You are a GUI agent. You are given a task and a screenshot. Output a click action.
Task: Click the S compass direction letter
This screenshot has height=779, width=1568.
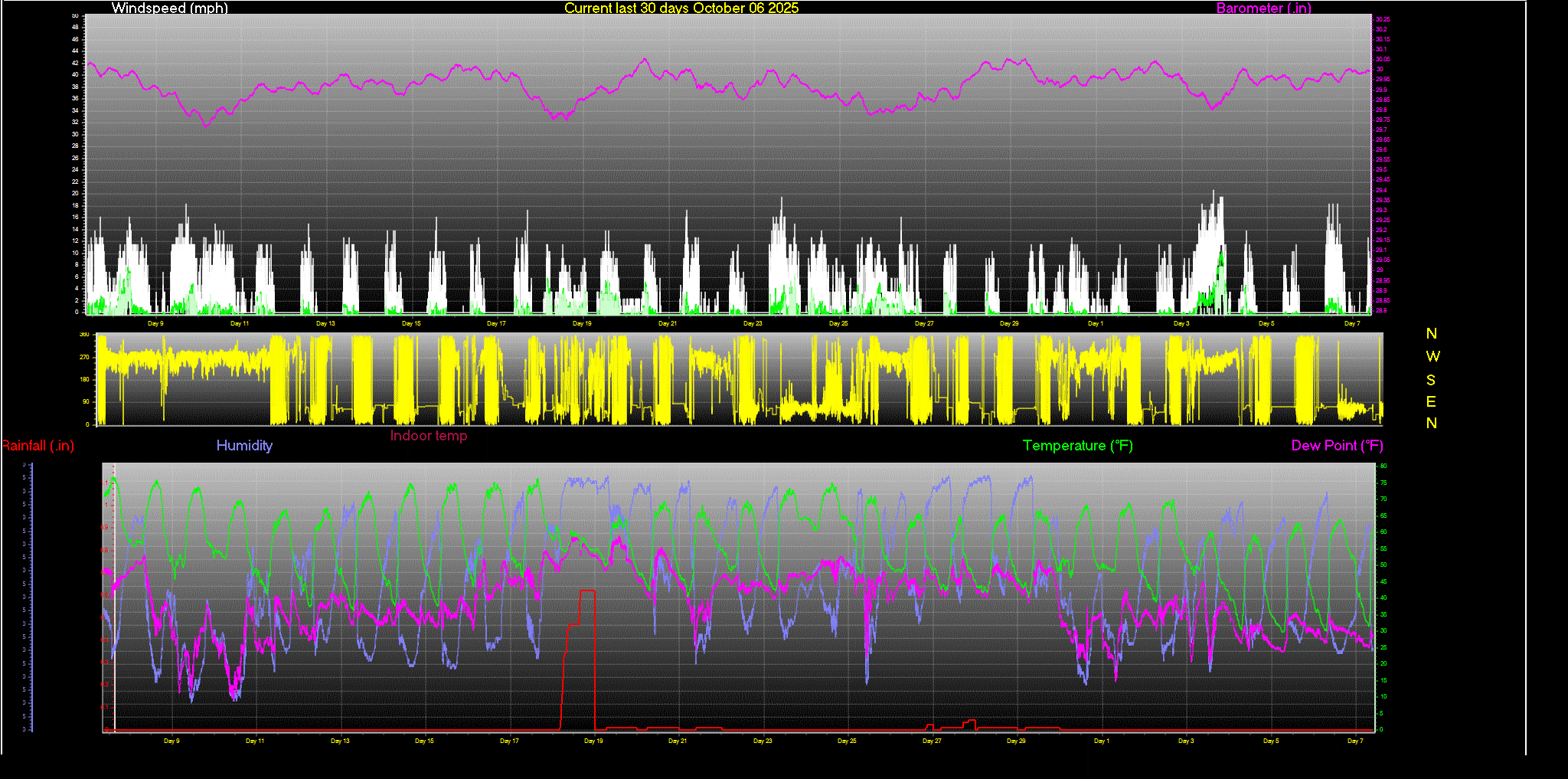(1431, 380)
